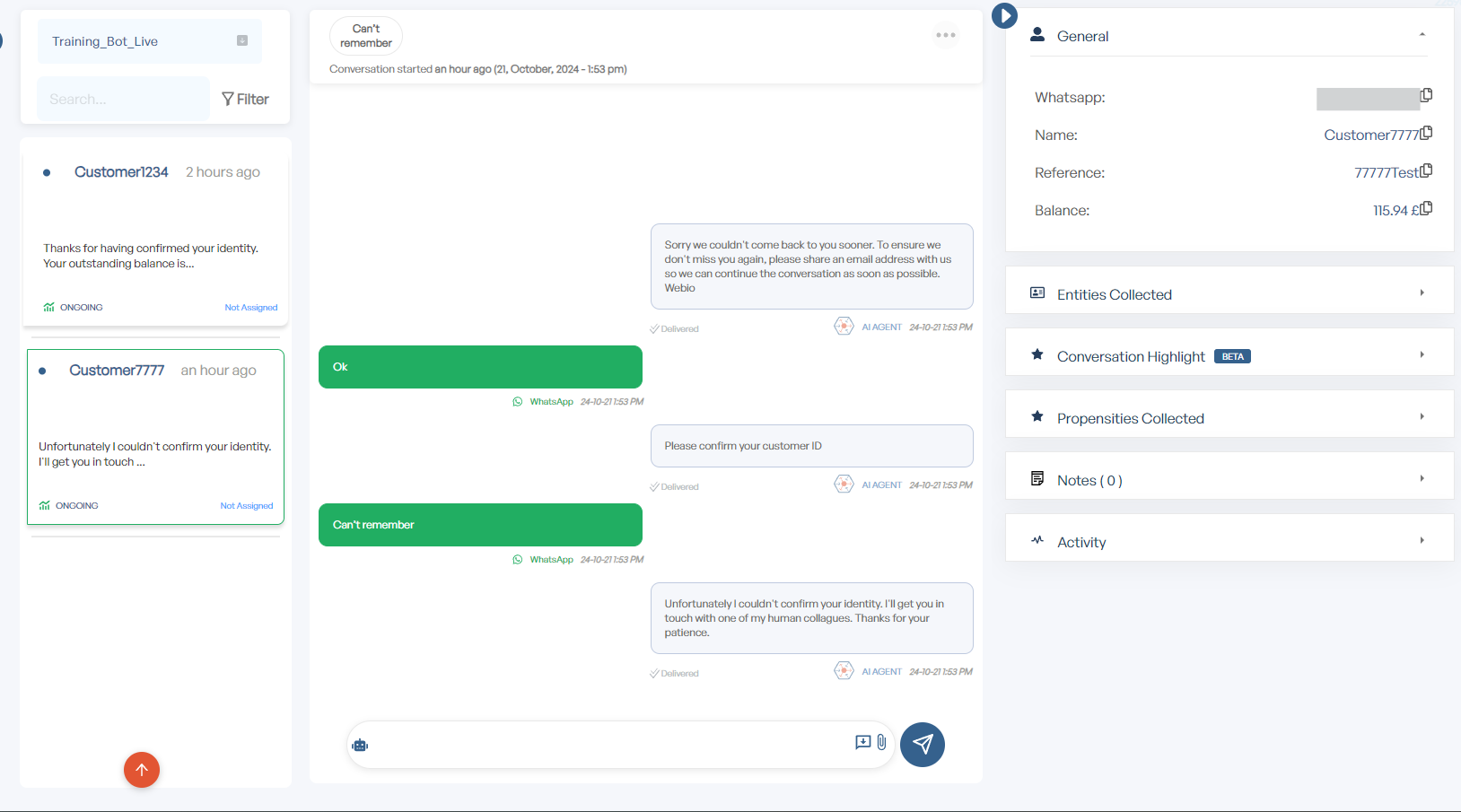
Task: Copy the Reference 77777Test value
Action: tap(1426, 170)
